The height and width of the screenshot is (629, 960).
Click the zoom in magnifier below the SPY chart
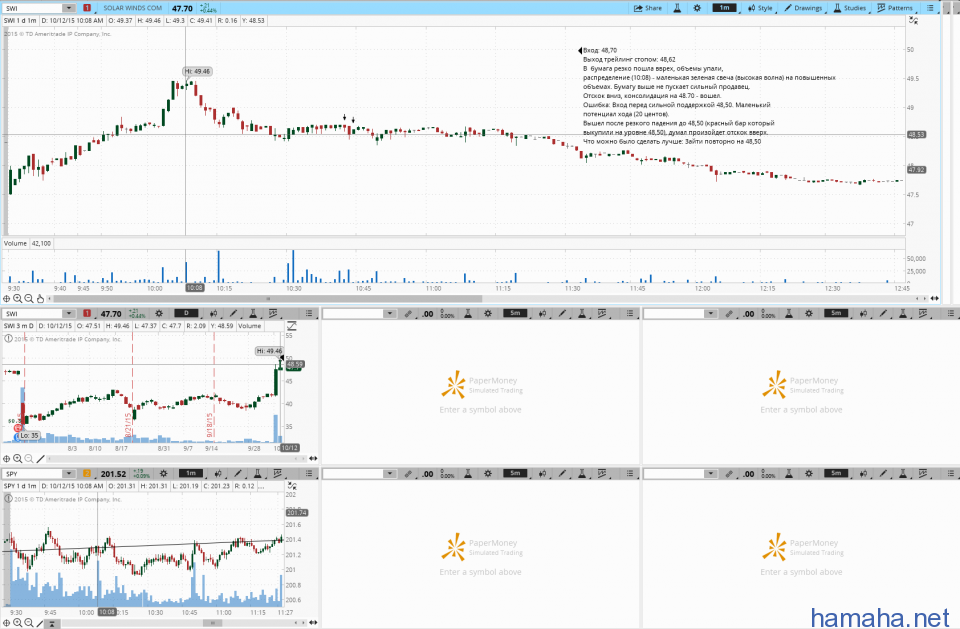point(18,623)
